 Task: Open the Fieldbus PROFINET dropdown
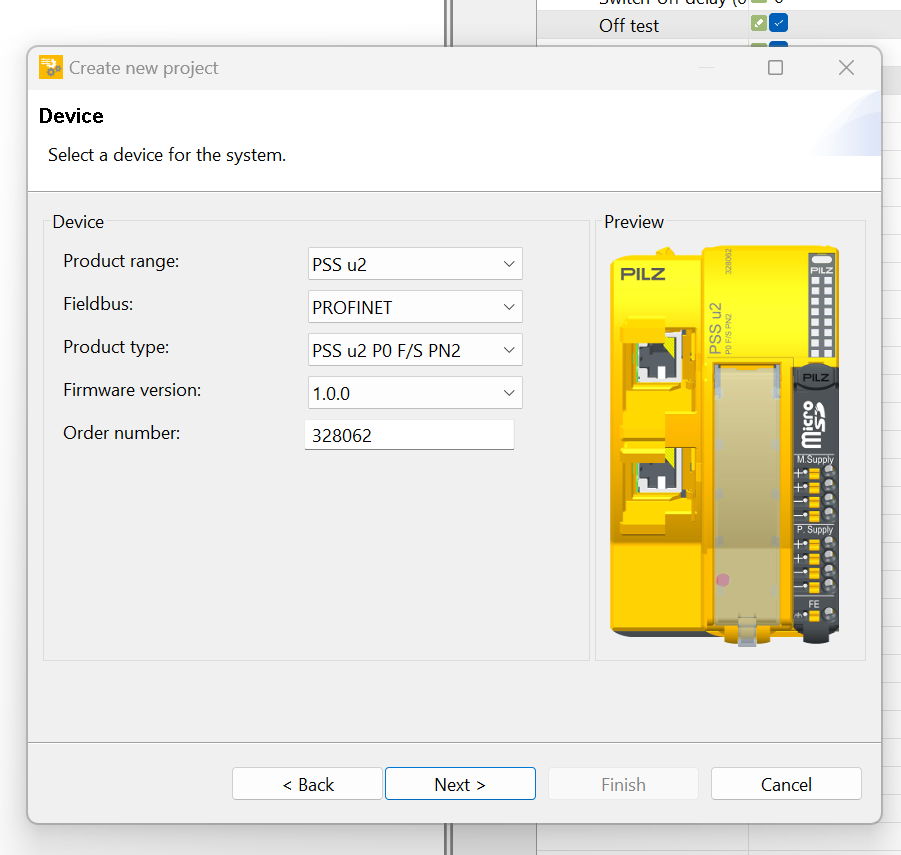pyautogui.click(x=415, y=307)
